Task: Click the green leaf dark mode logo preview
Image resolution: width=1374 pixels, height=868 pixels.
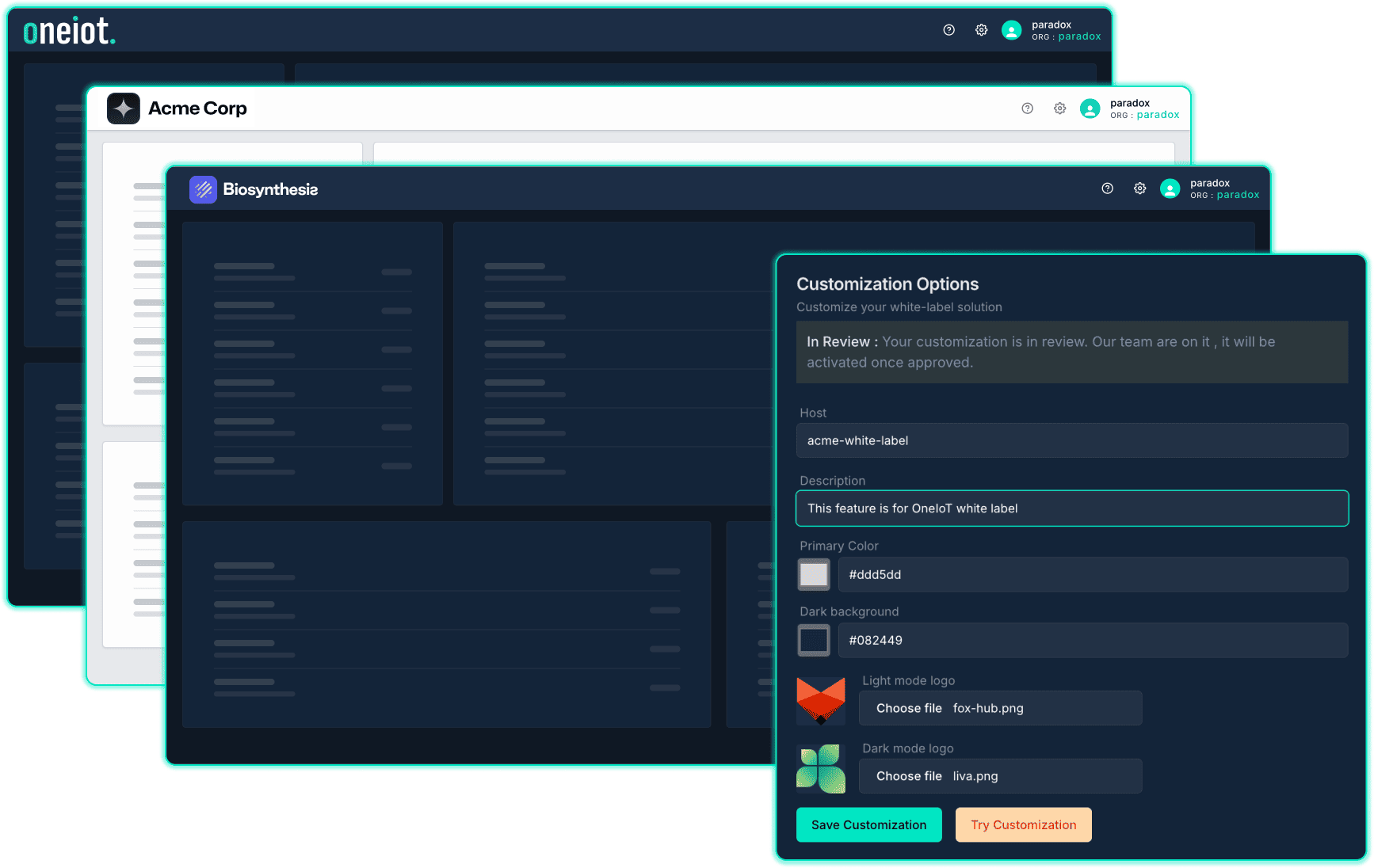Action: pyautogui.click(x=820, y=768)
